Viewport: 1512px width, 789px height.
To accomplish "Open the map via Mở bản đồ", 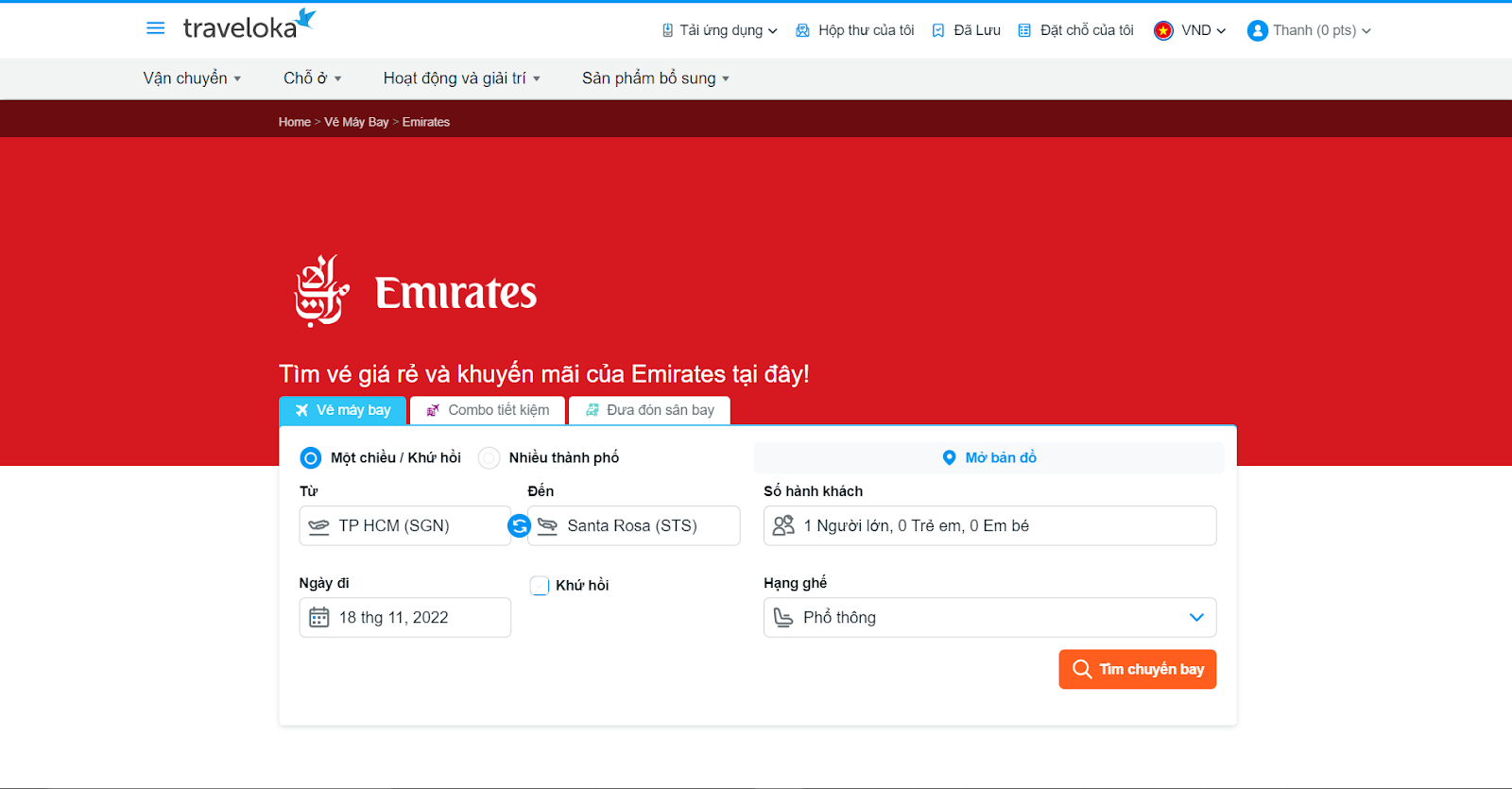I will [x=989, y=458].
